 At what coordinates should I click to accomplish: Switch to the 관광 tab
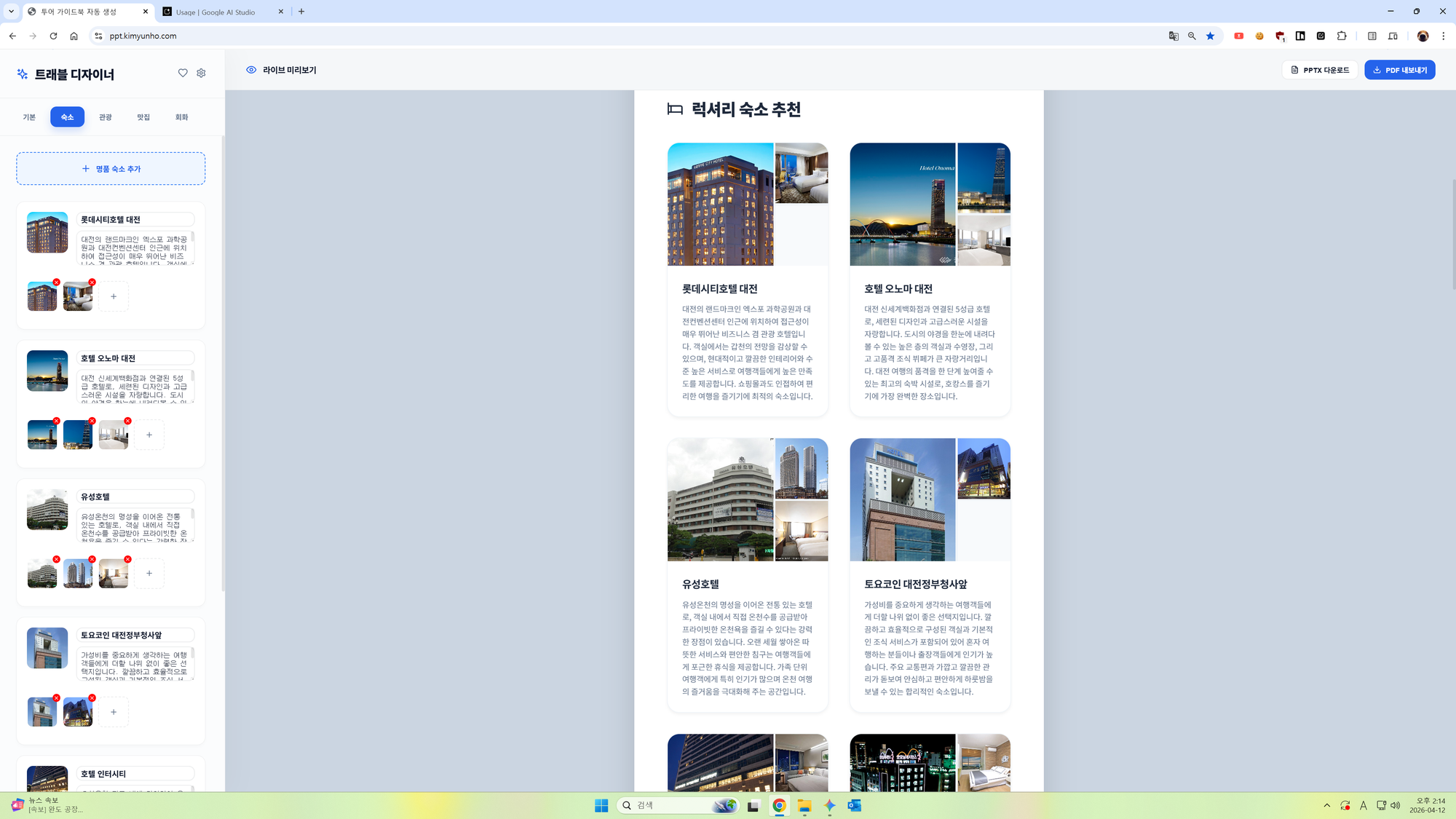click(x=106, y=117)
